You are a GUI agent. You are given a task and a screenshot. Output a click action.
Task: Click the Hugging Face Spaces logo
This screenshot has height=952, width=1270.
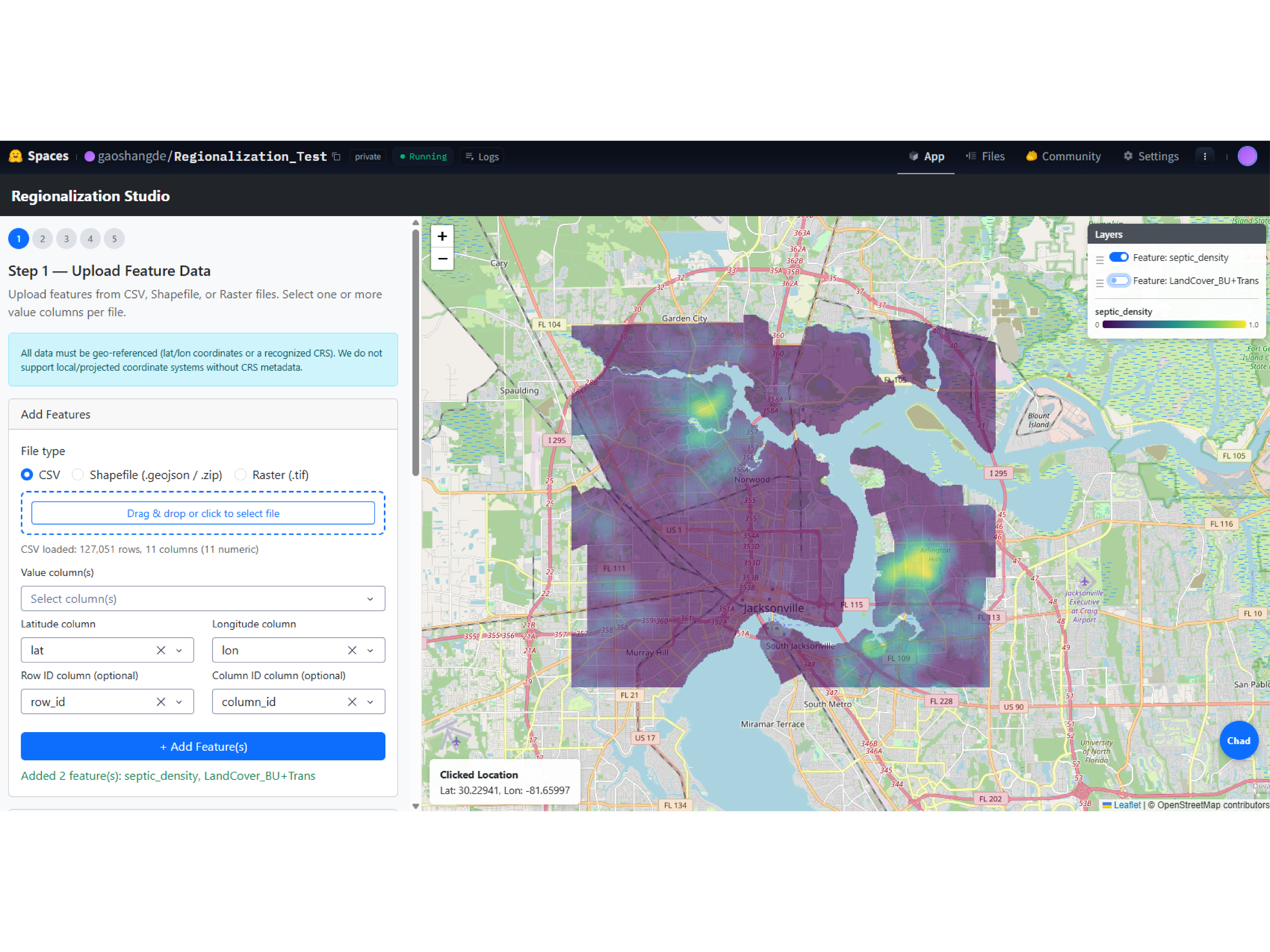coord(16,156)
